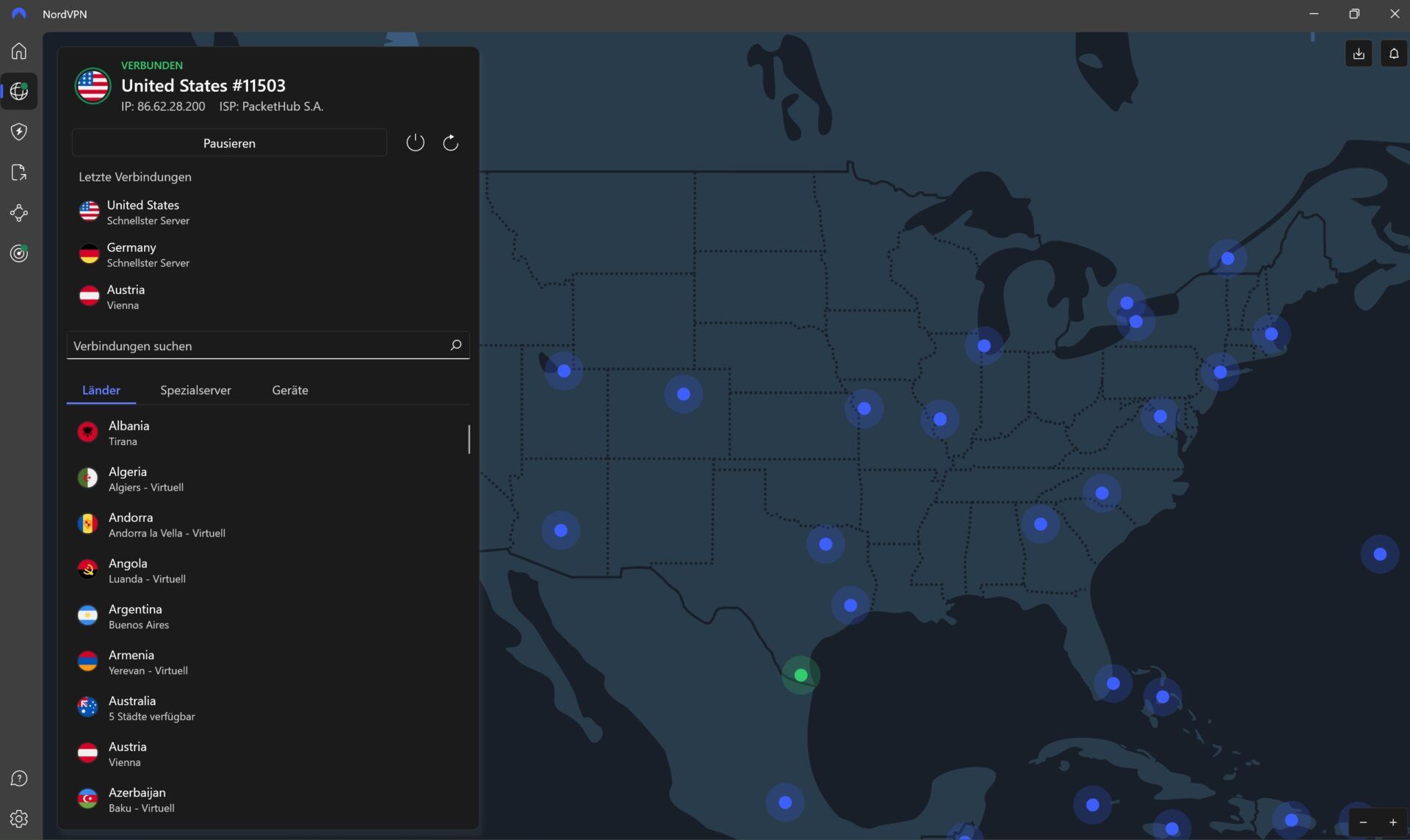Click the ISP: PacketHub S.A. text
Screen dimensions: 1410x840
pos(271,106)
